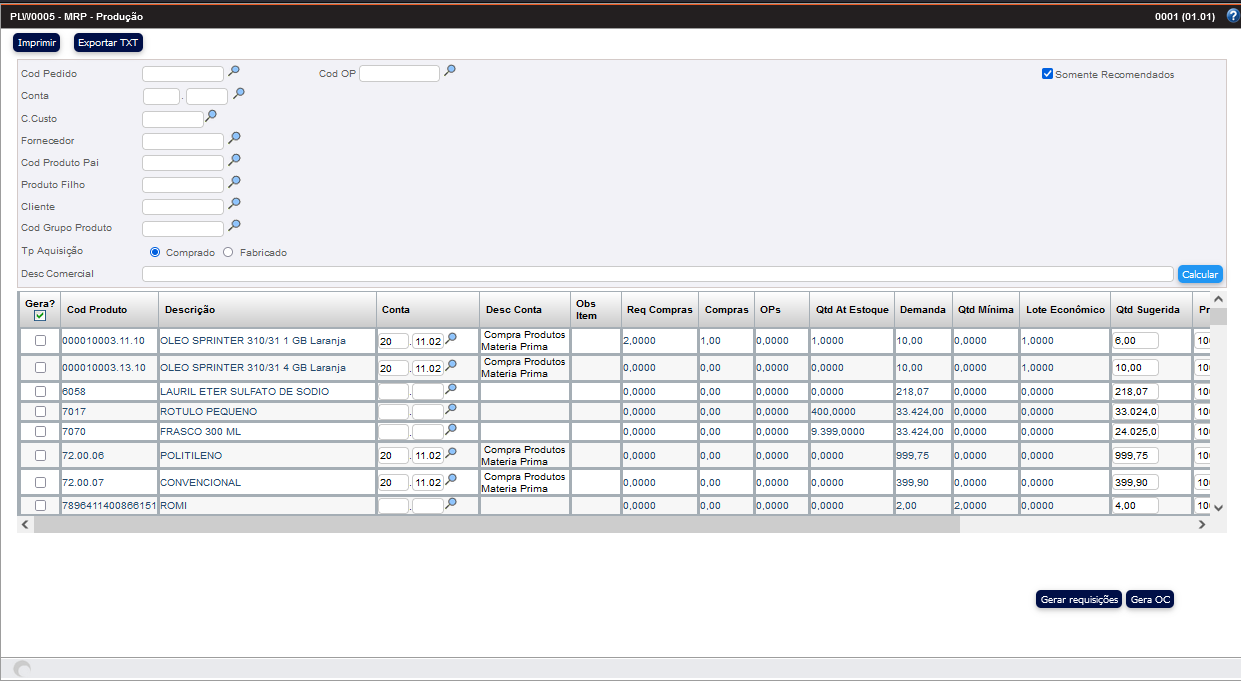This screenshot has width=1241, height=683.
Task: Check the POLITILENO row checkbox
Action: [x=40, y=455]
